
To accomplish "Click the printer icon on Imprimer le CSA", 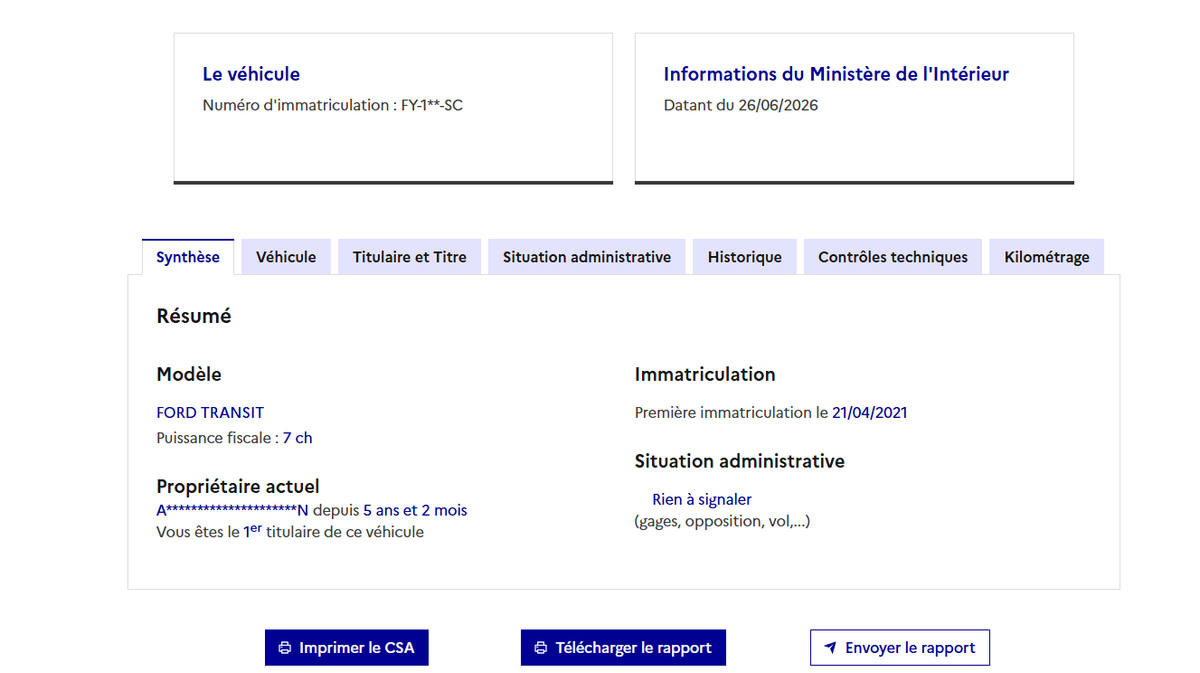I will point(285,648).
